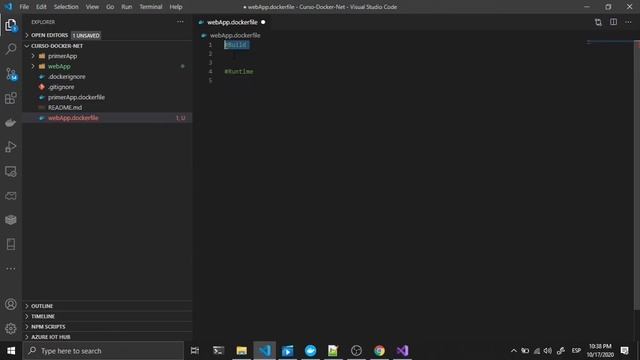Image resolution: width=640 pixels, height=360 pixels.
Task: Select the webApp.dockerfile editor tab
Action: (x=232, y=22)
